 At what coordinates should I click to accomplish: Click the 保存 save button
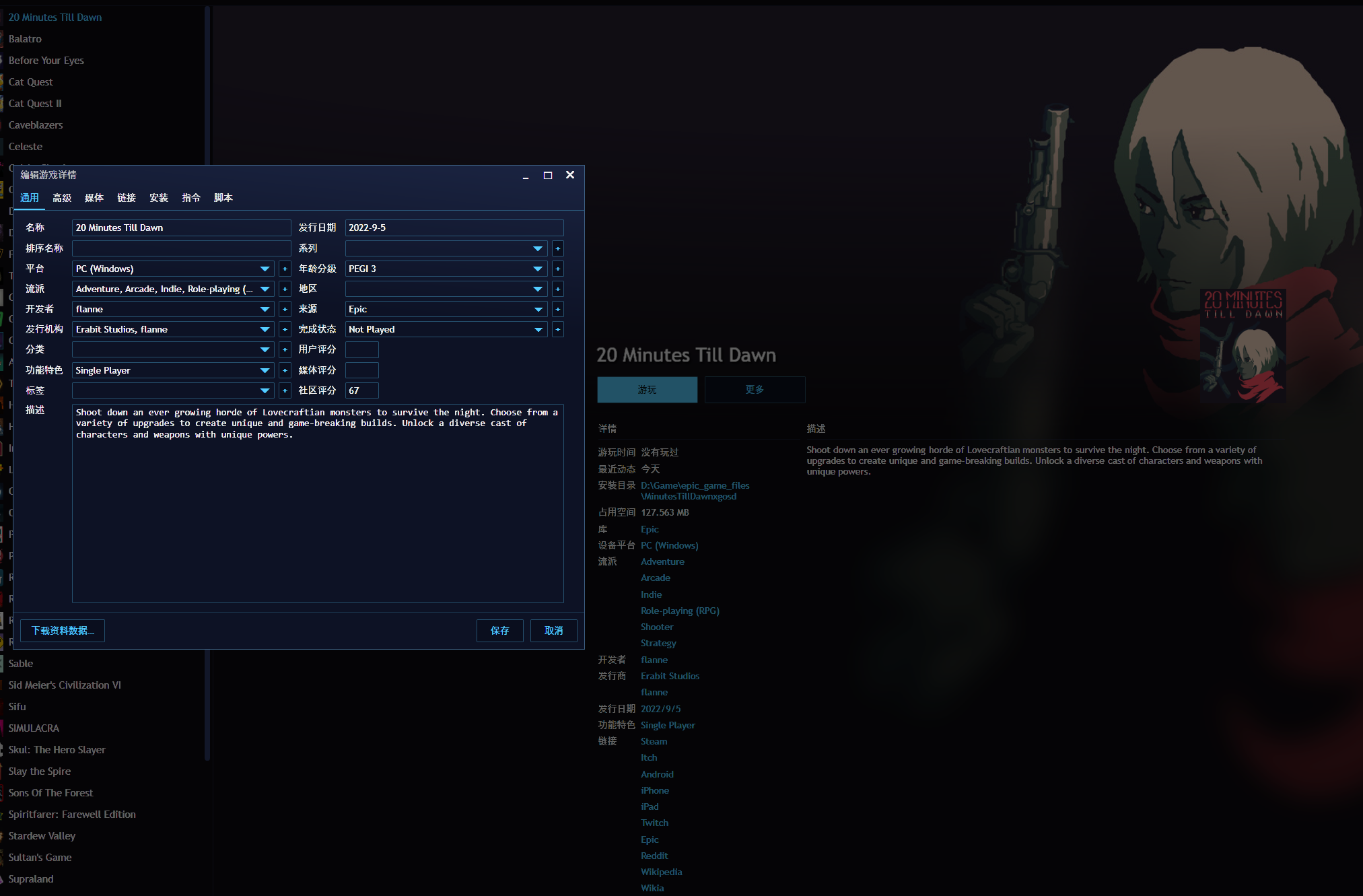click(499, 630)
